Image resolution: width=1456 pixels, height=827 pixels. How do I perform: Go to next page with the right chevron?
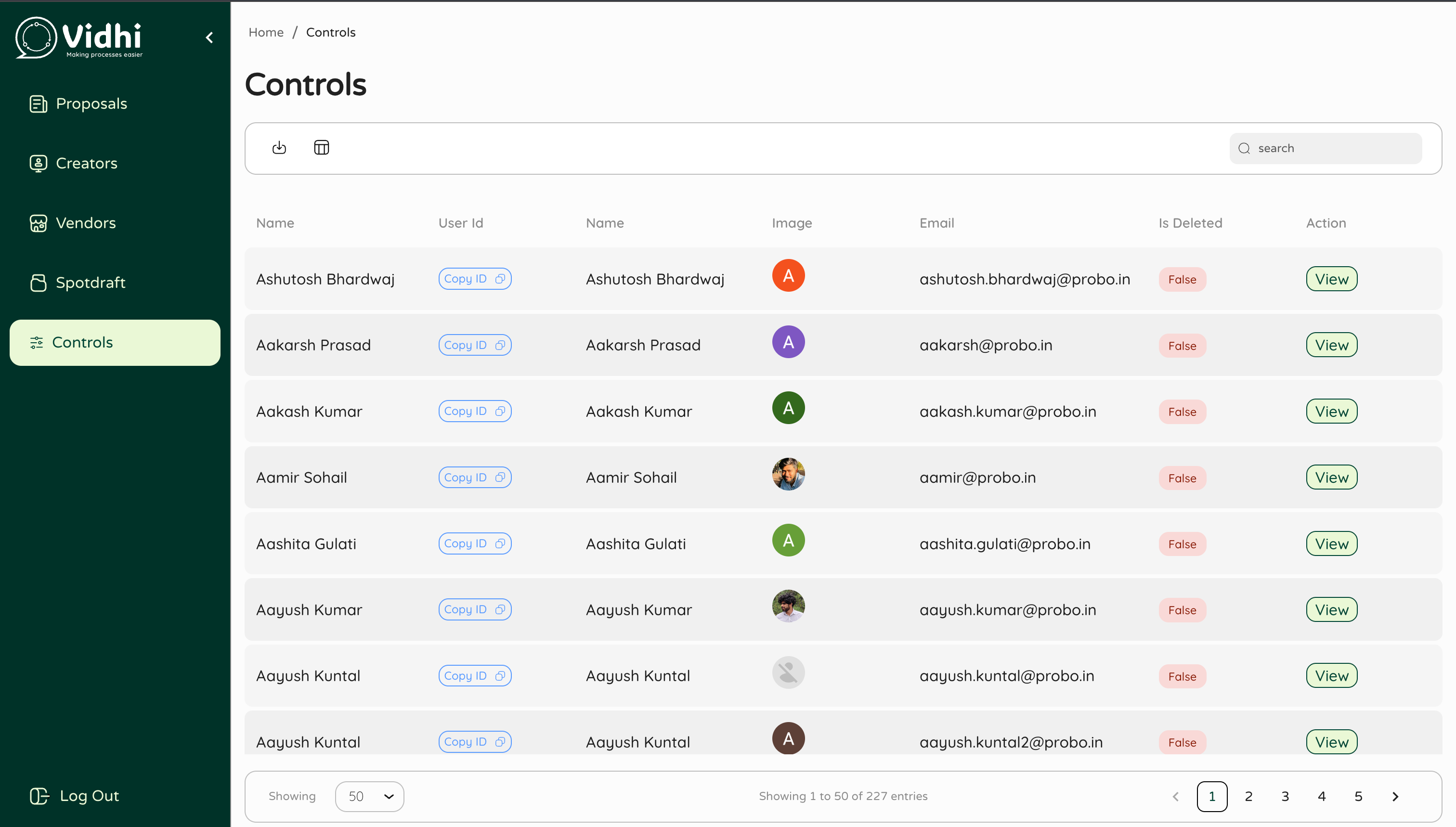pos(1395,796)
